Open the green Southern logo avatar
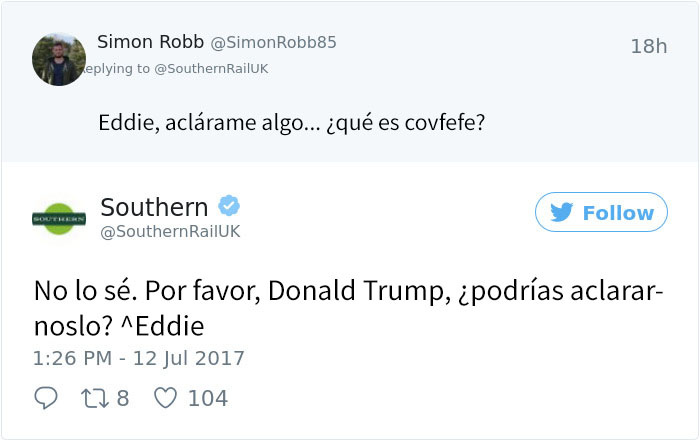This screenshot has height=441, width=700. (x=59, y=219)
